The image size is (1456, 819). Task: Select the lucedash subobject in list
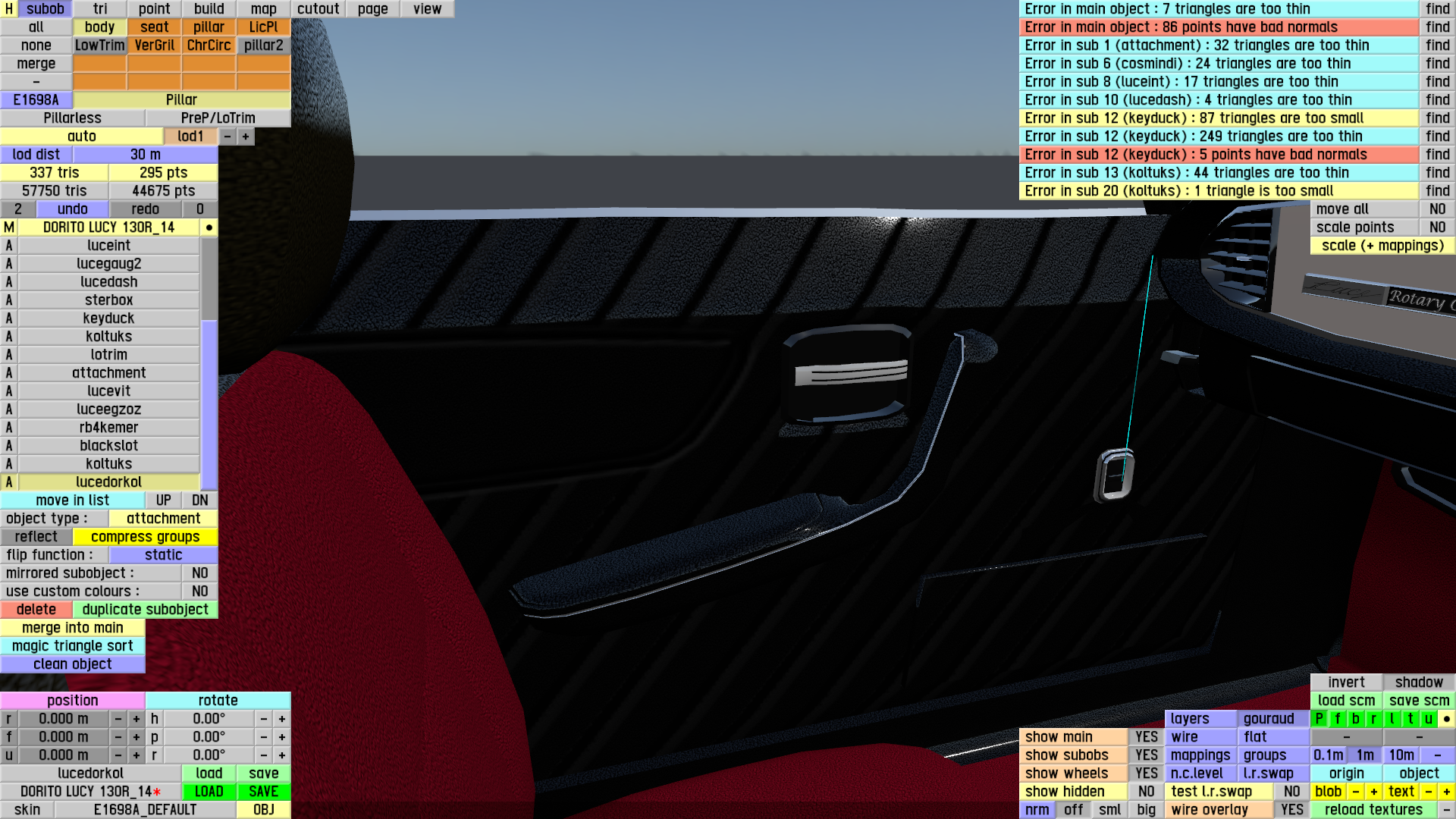point(109,282)
